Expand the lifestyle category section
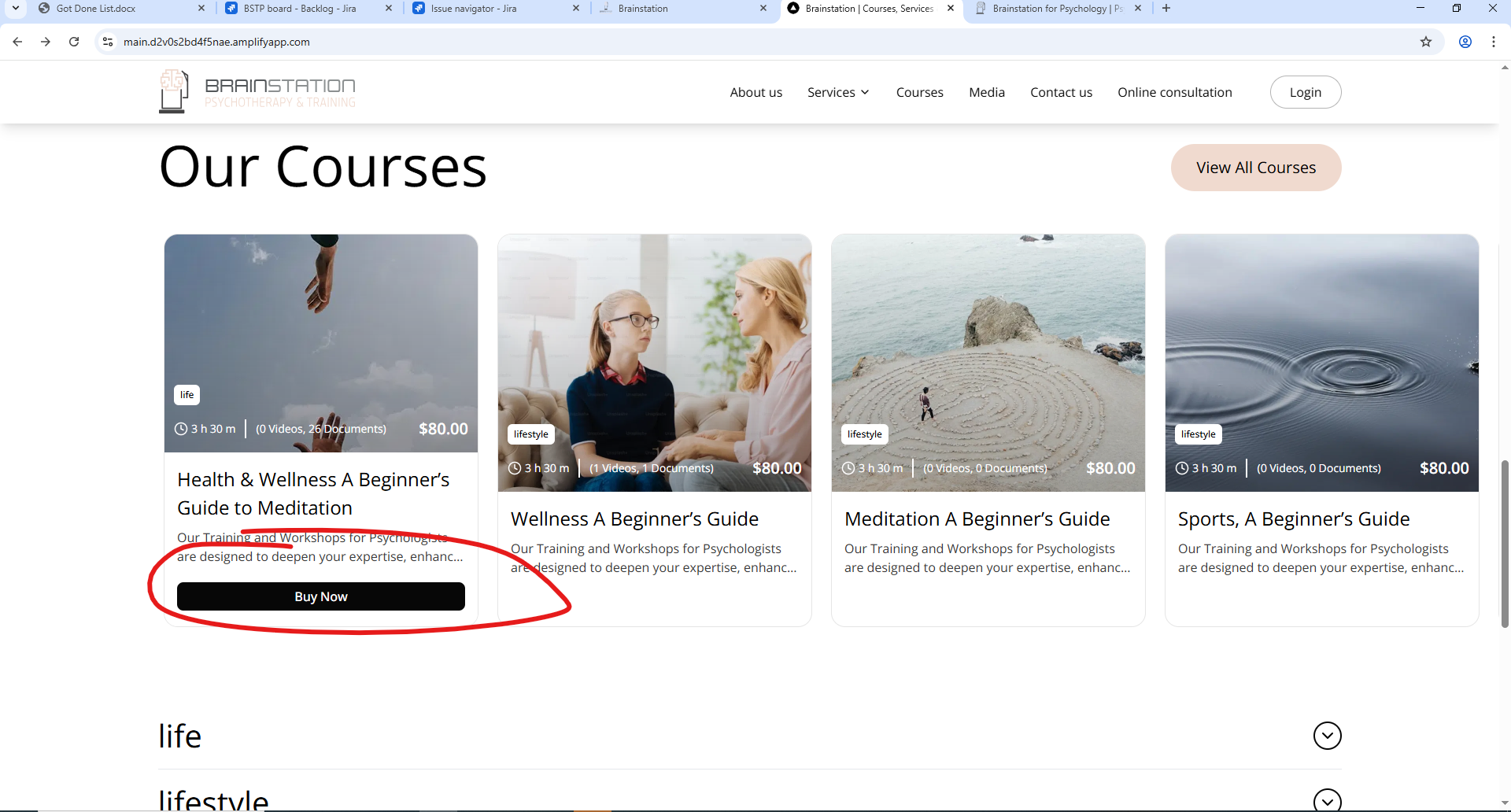1511x812 pixels. click(x=1327, y=799)
